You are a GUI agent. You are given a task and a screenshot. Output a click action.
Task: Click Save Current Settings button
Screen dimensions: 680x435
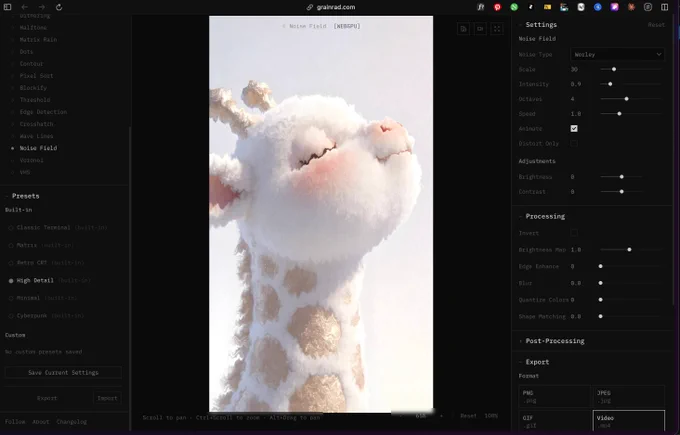click(63, 373)
